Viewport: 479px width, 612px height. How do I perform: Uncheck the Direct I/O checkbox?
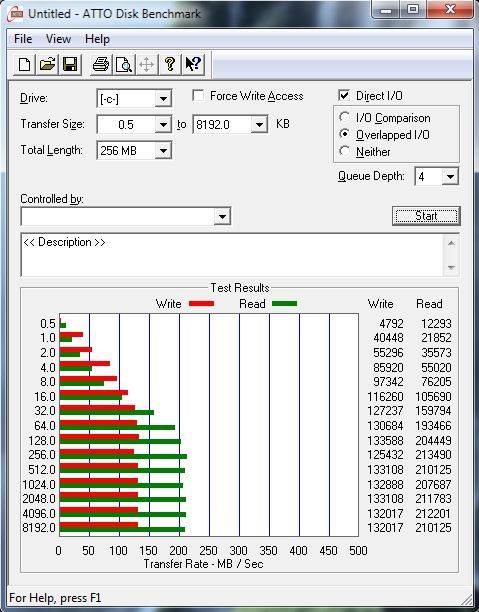(344, 96)
